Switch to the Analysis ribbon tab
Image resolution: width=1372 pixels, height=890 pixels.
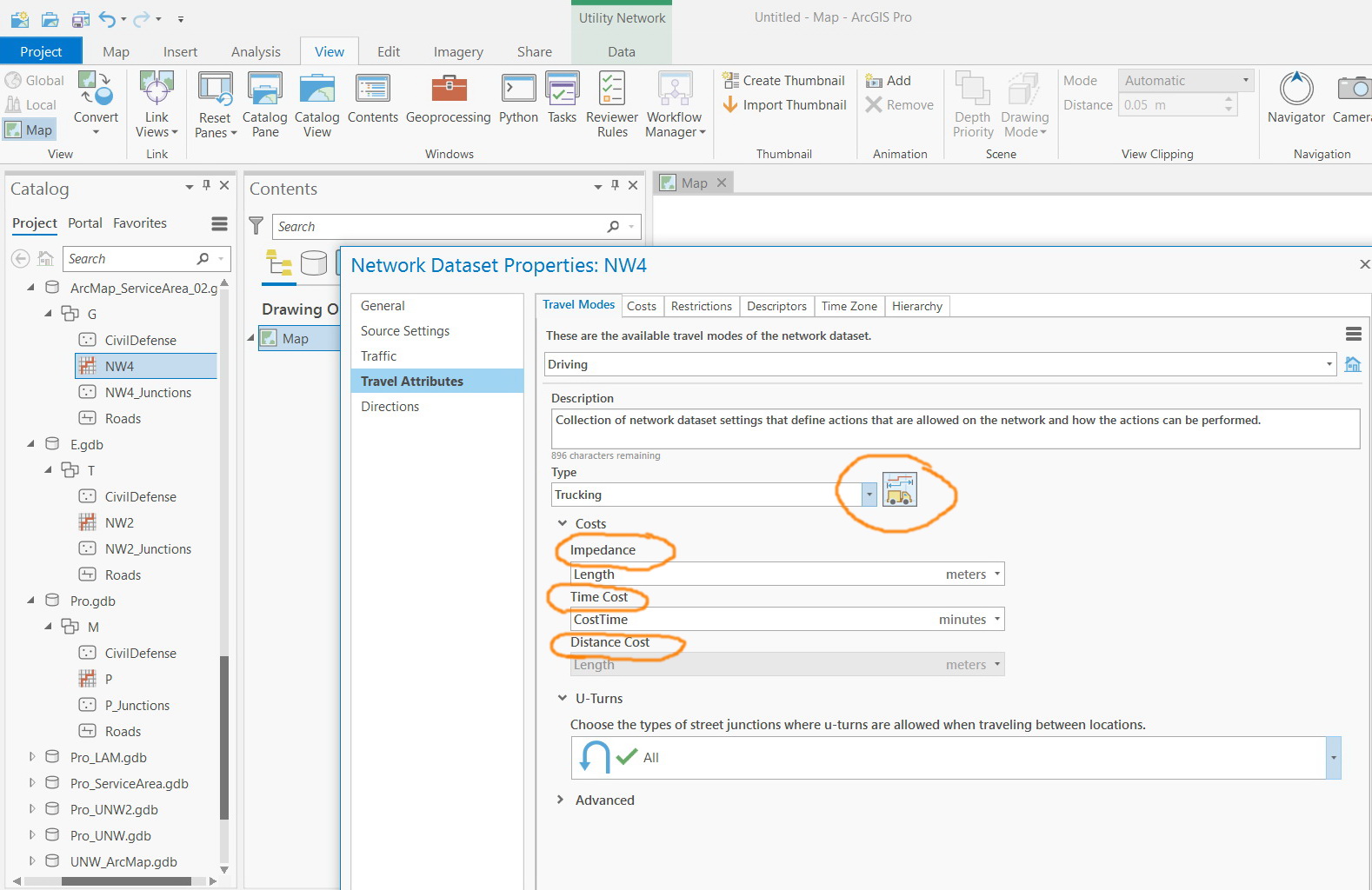coord(256,52)
